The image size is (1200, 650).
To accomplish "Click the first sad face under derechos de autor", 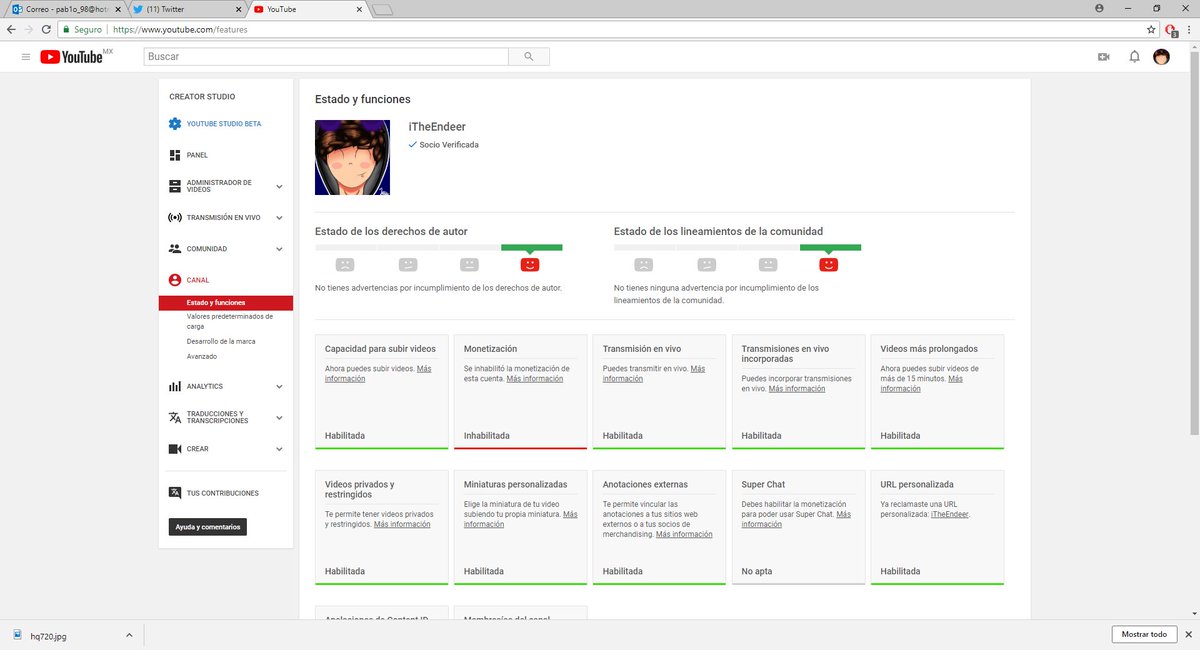I will point(344,264).
